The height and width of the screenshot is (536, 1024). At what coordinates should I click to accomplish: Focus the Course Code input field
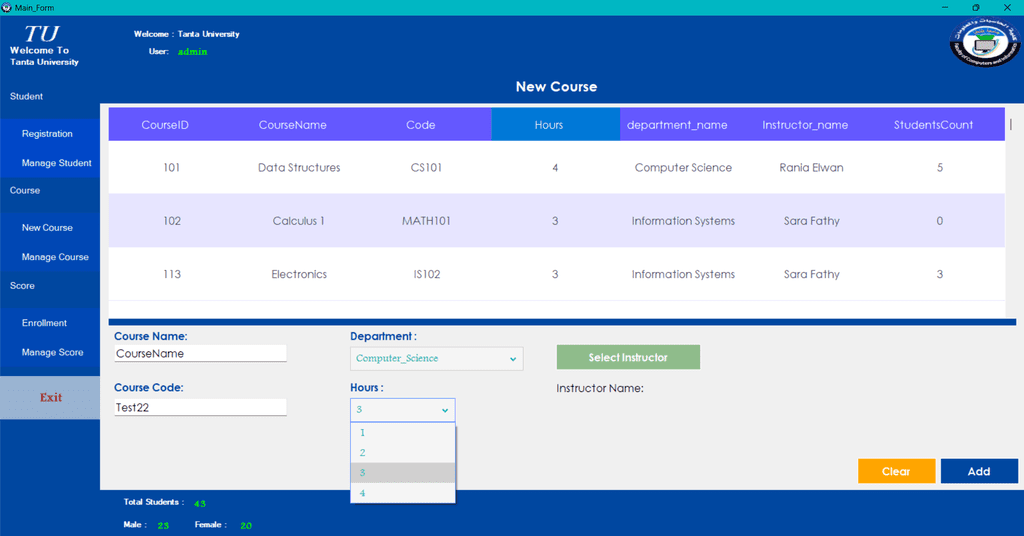(200, 407)
